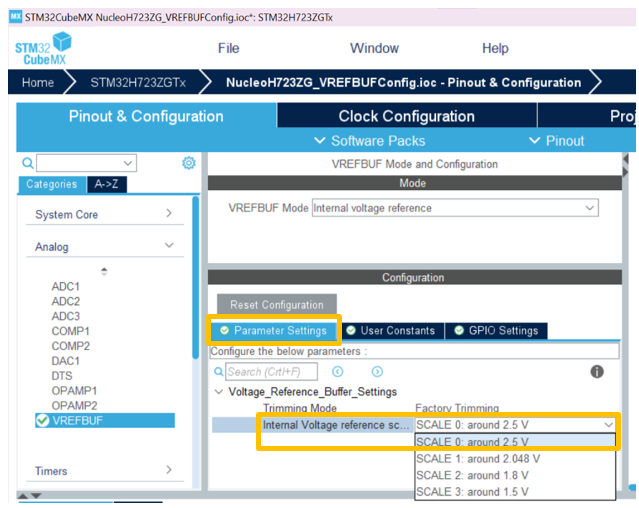Click the peripheral search magnifier icon
The image size is (639, 508).
(x=27, y=163)
